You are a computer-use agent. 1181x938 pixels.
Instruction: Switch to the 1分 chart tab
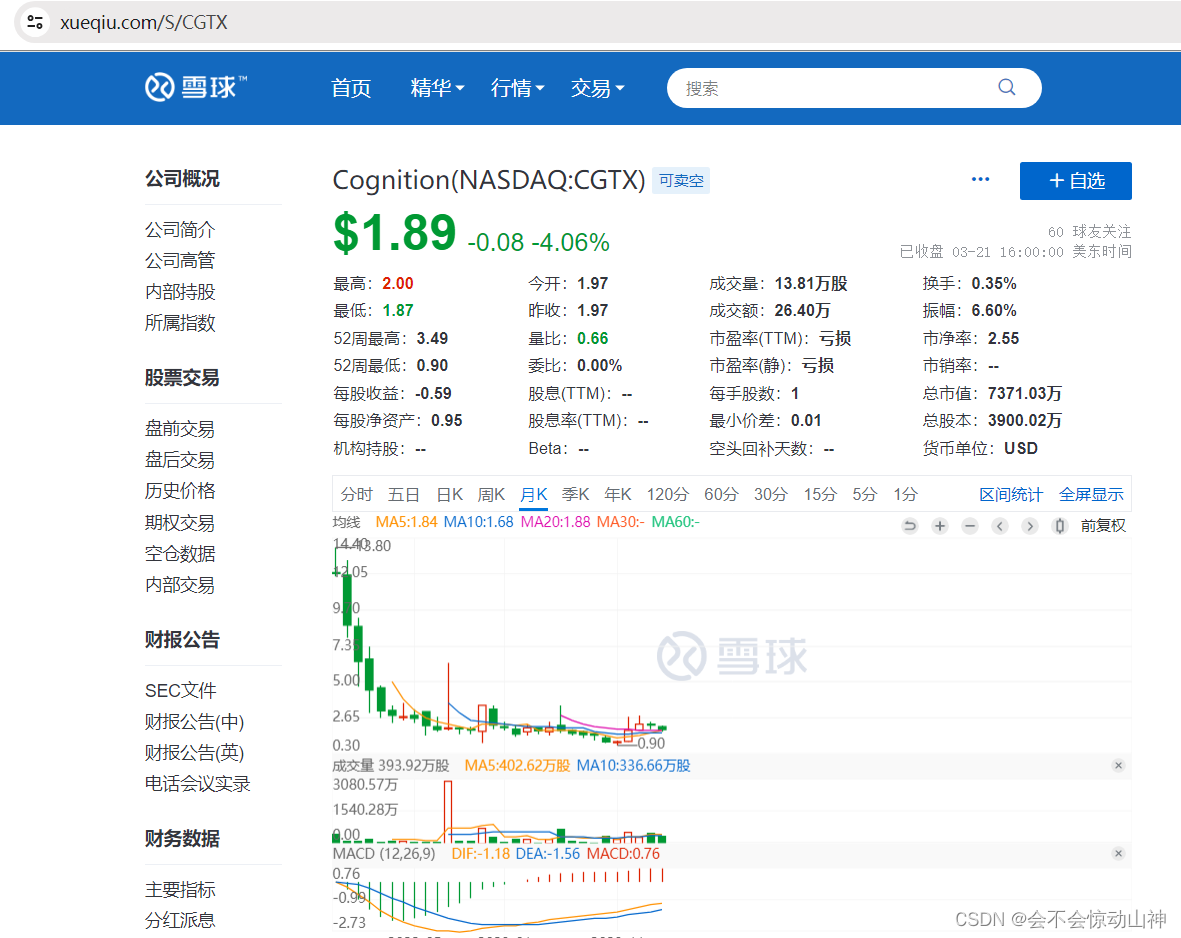pyautogui.click(x=905, y=494)
